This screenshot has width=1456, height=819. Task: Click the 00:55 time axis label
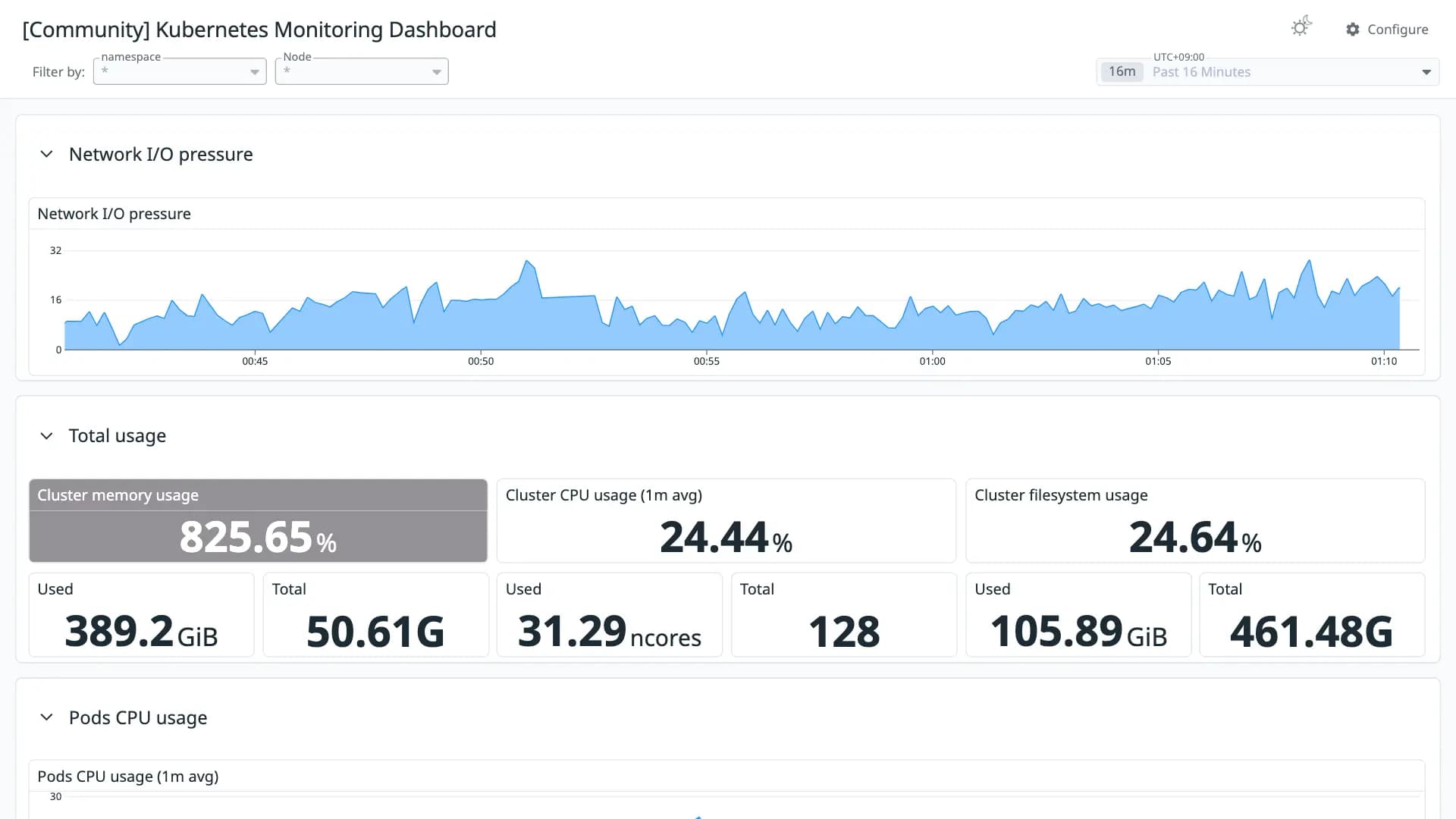point(707,361)
